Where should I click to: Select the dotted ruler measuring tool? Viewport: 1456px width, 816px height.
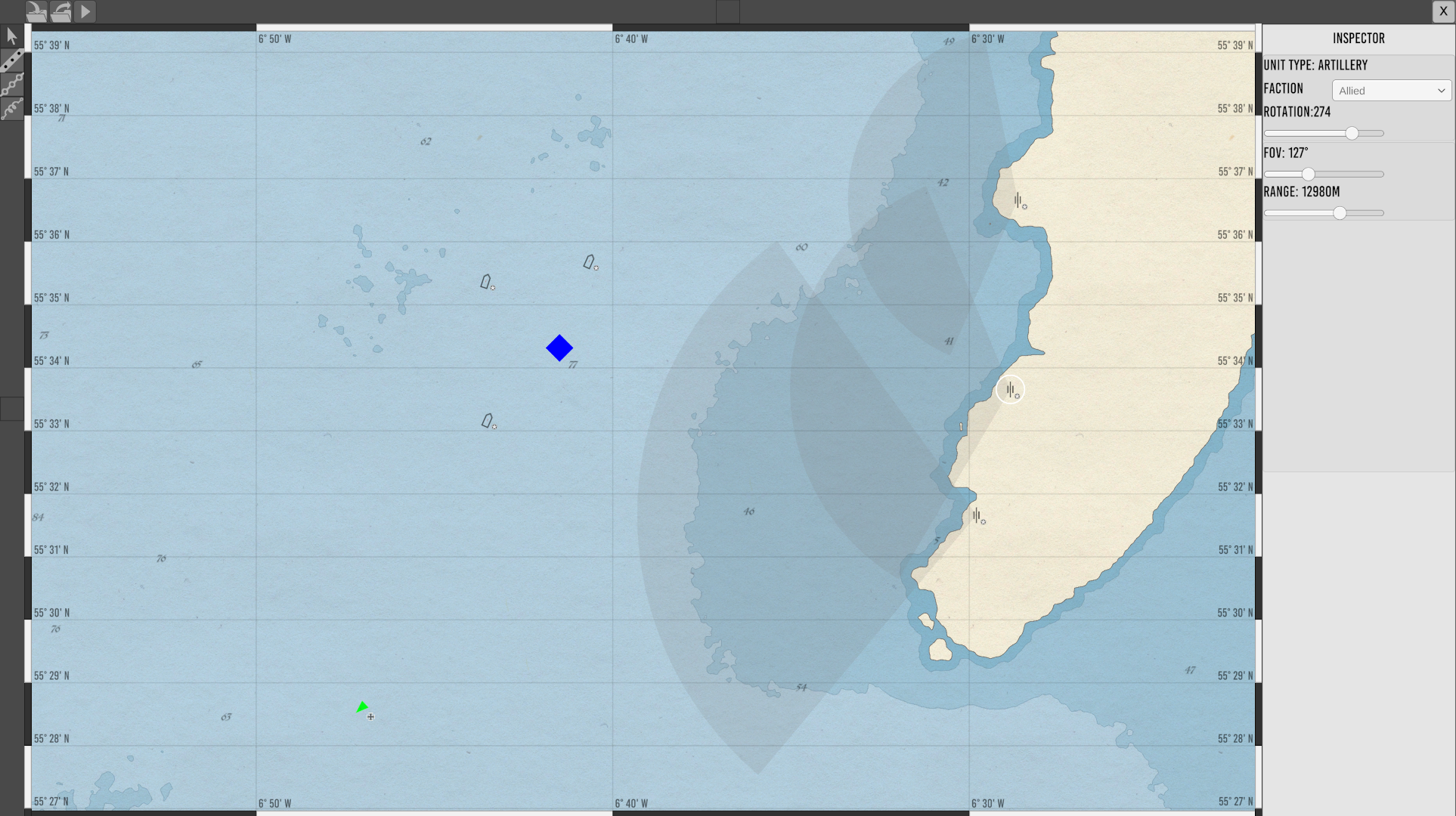[x=11, y=60]
